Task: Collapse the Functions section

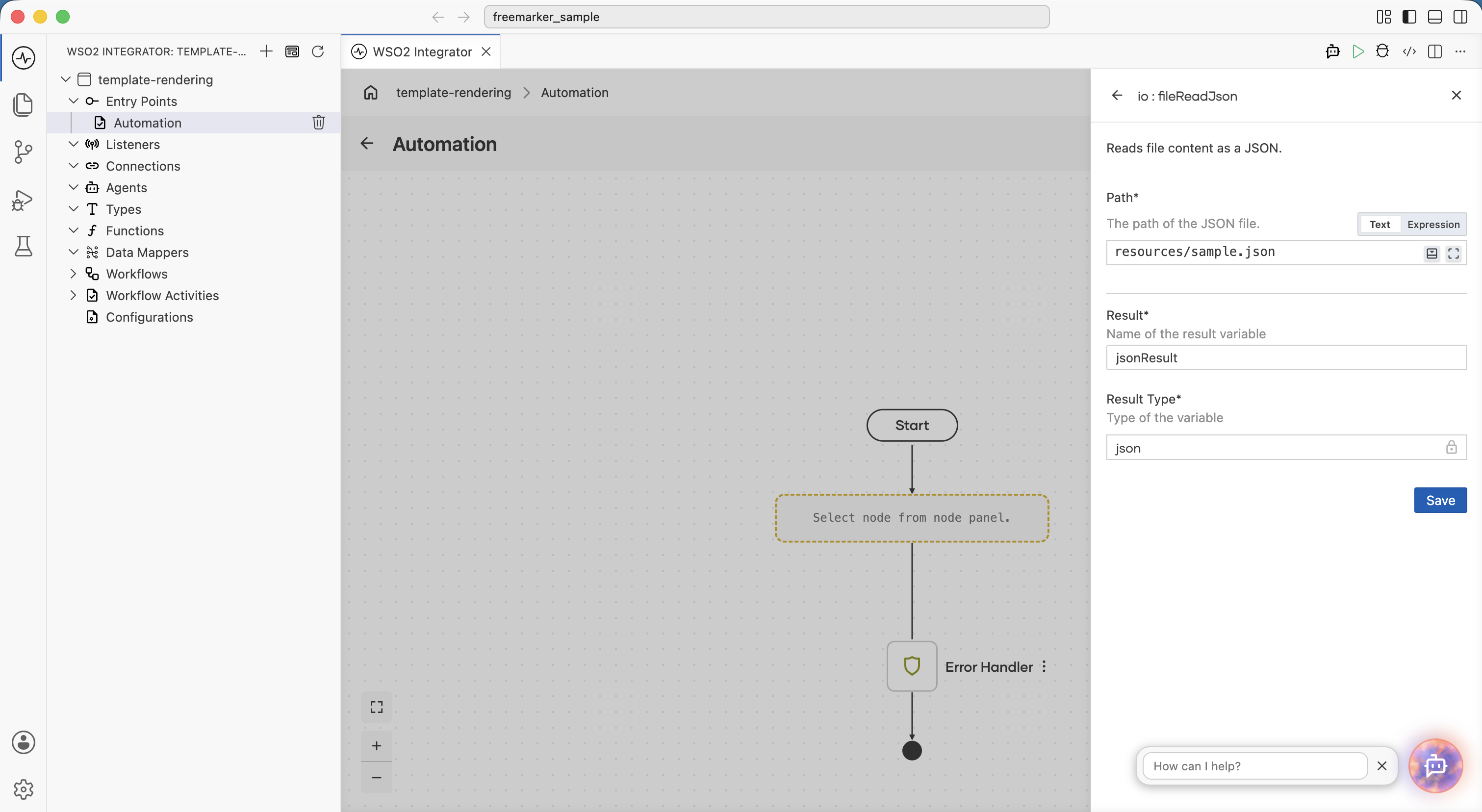Action: click(73, 230)
